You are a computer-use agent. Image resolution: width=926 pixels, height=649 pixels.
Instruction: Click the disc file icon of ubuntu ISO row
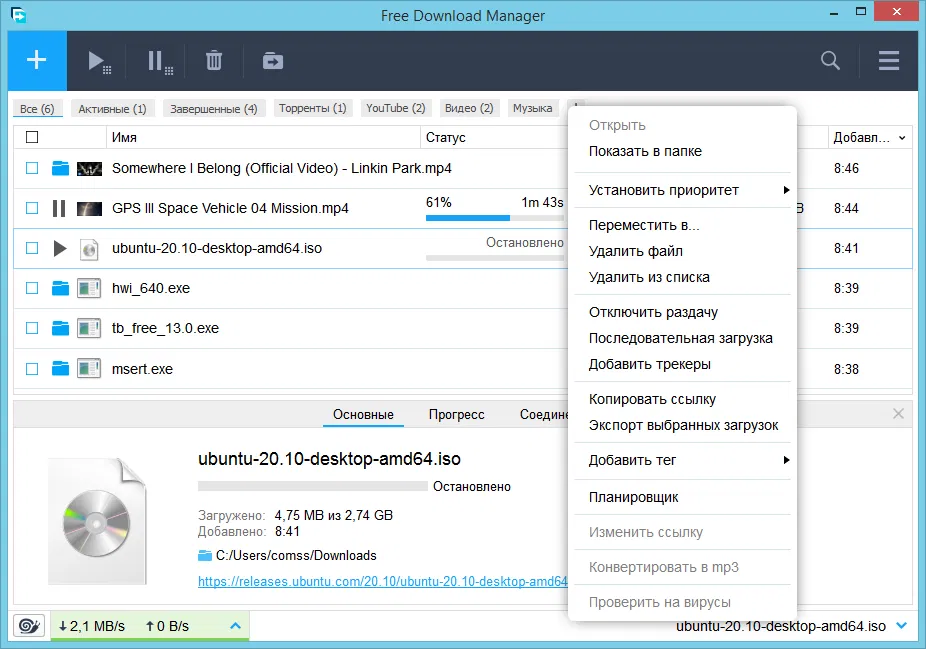[x=89, y=249]
